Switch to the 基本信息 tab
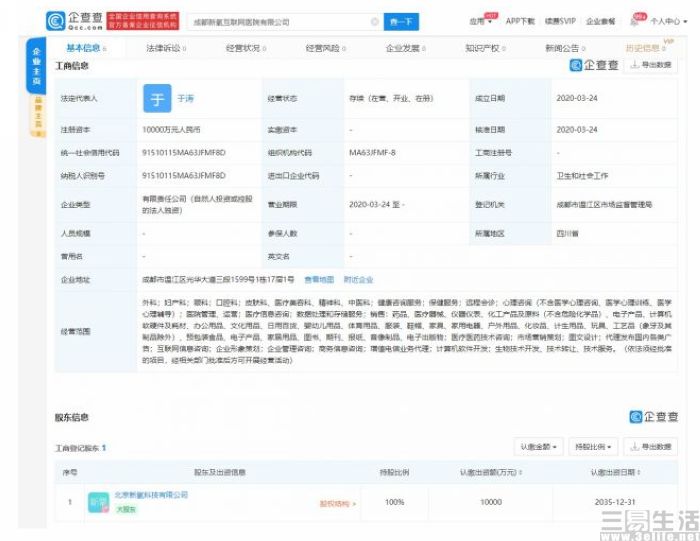The width and height of the screenshot is (700, 541). tap(86, 48)
